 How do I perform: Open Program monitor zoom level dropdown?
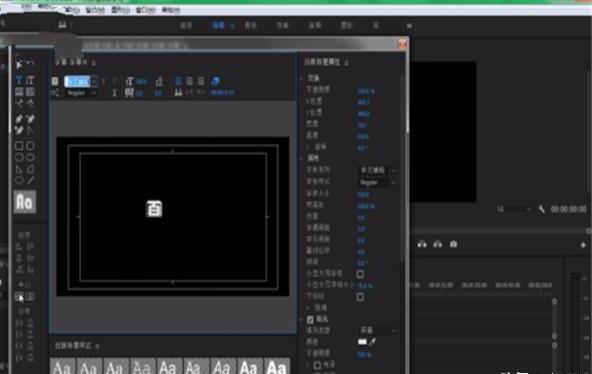click(513, 209)
